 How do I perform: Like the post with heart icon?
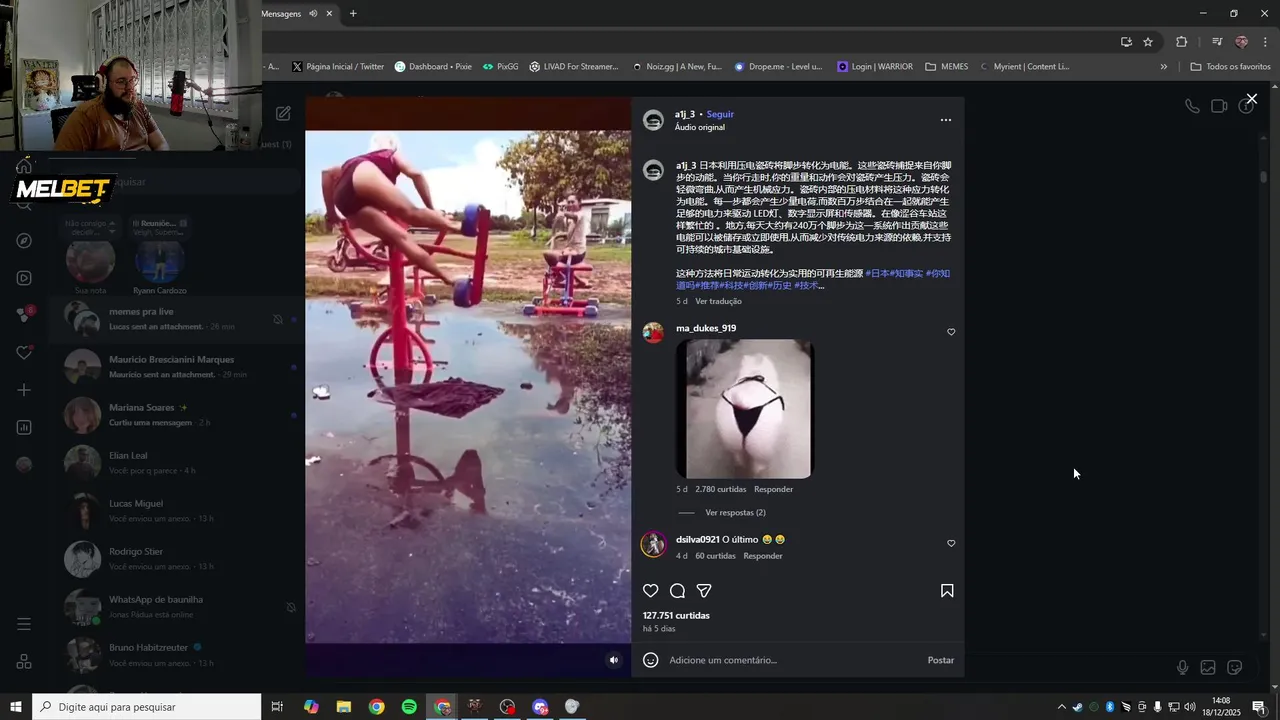tap(650, 591)
